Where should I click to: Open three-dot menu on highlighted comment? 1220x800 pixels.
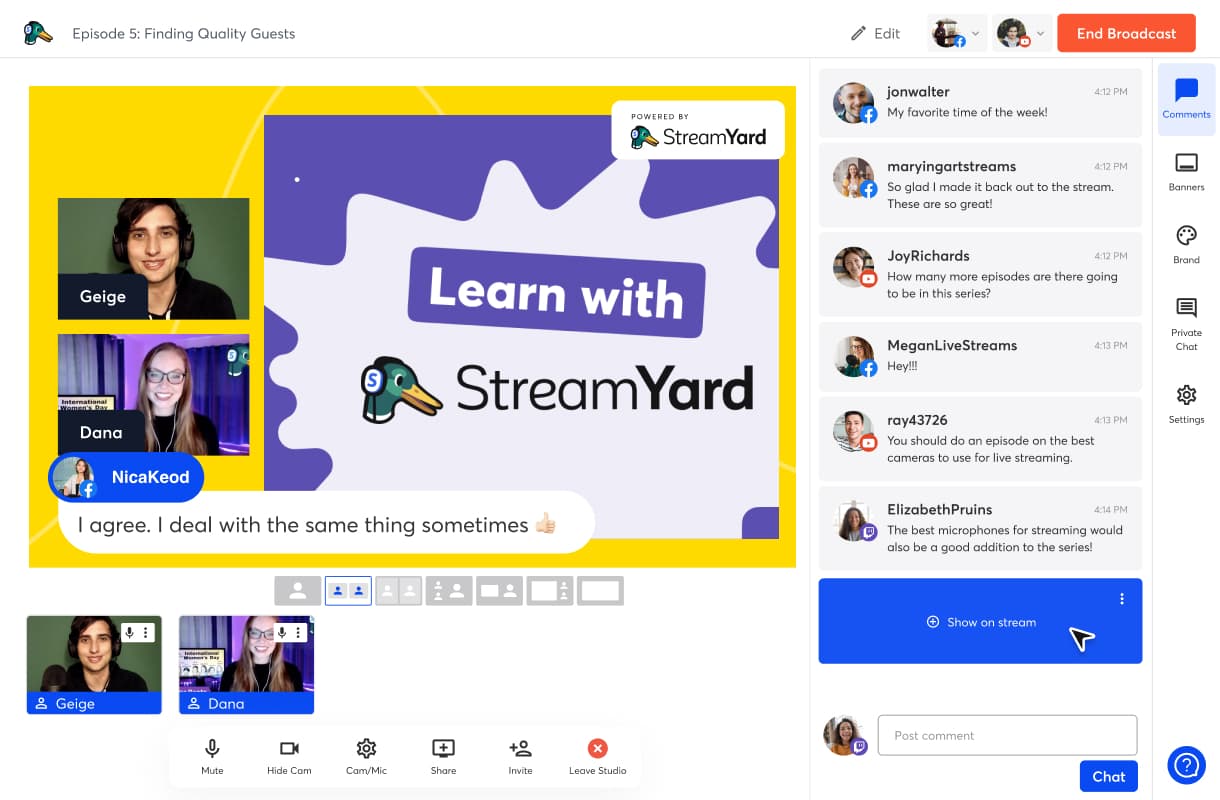1122,599
